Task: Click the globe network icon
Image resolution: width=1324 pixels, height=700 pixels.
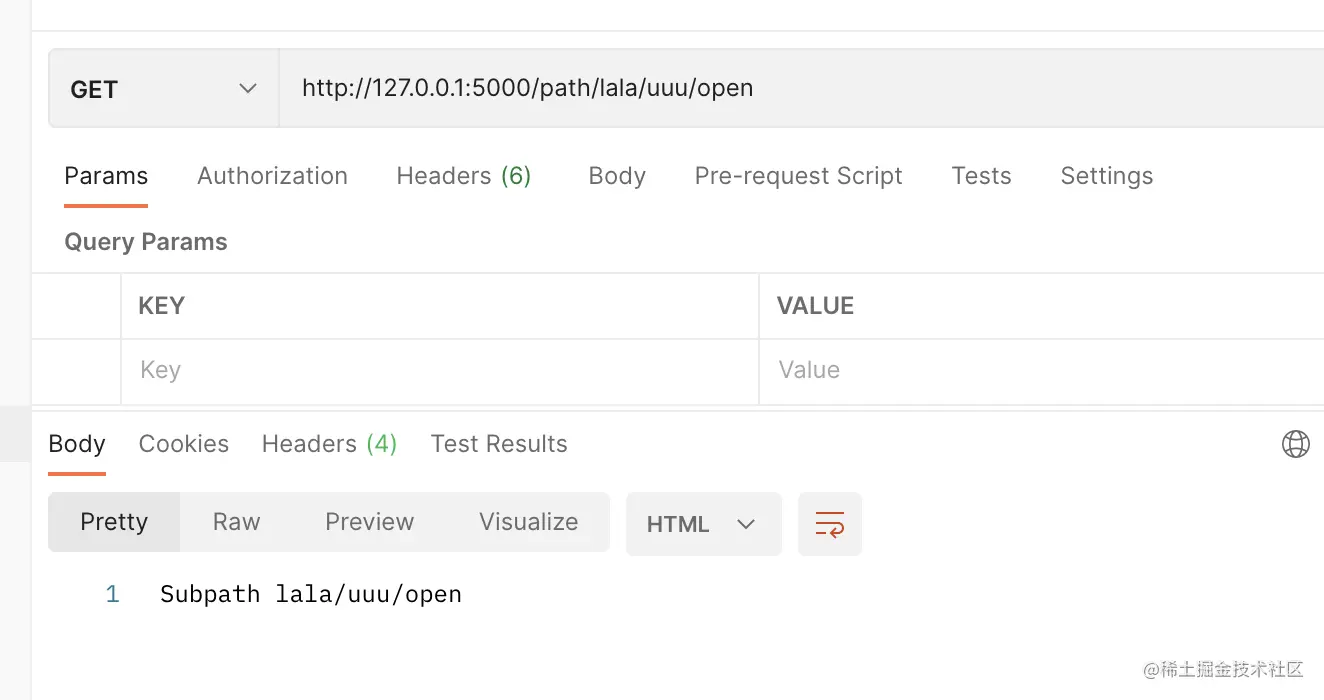Action: pos(1295,444)
